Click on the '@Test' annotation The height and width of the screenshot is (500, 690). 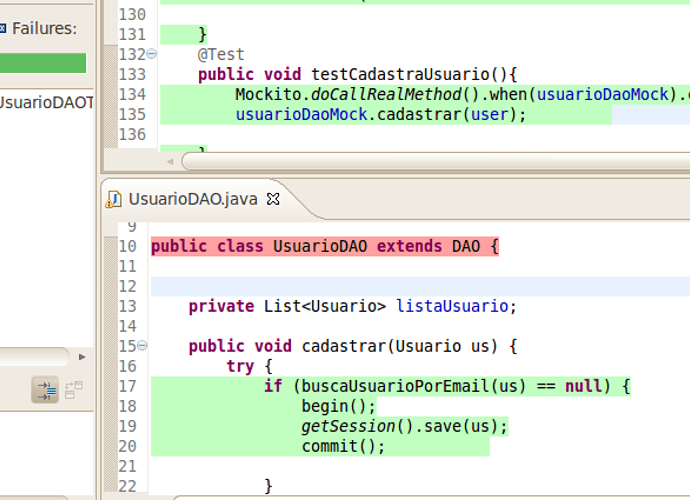(221, 55)
